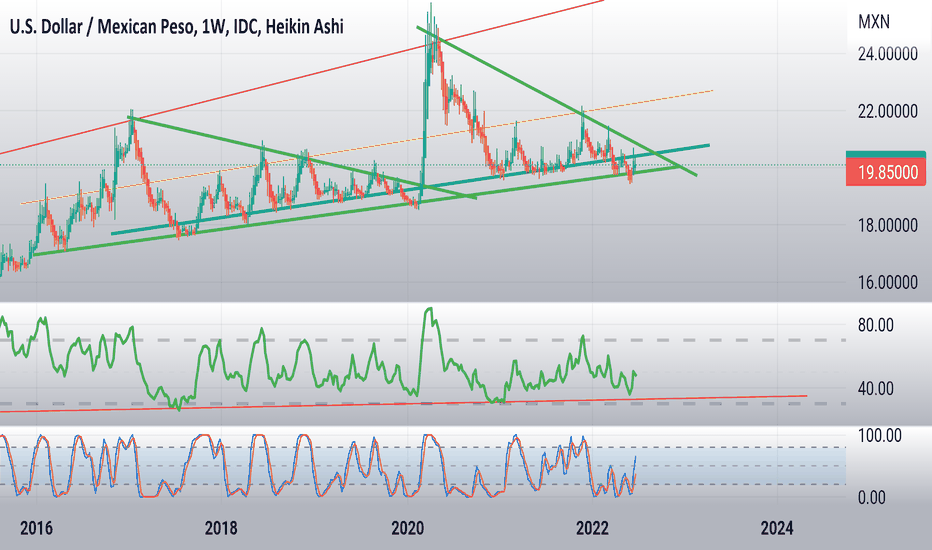Click the current price label 19.85000
This screenshot has width=932, height=550.
886,172
